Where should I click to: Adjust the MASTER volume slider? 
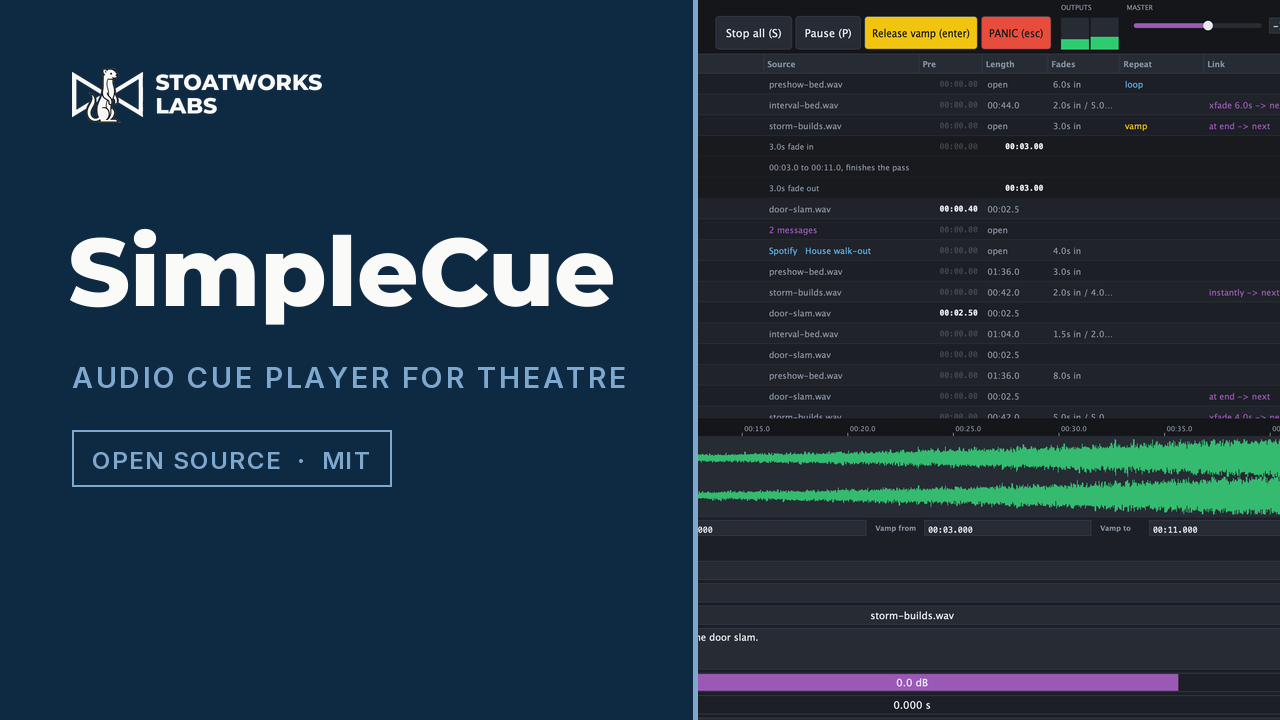coord(1197,25)
